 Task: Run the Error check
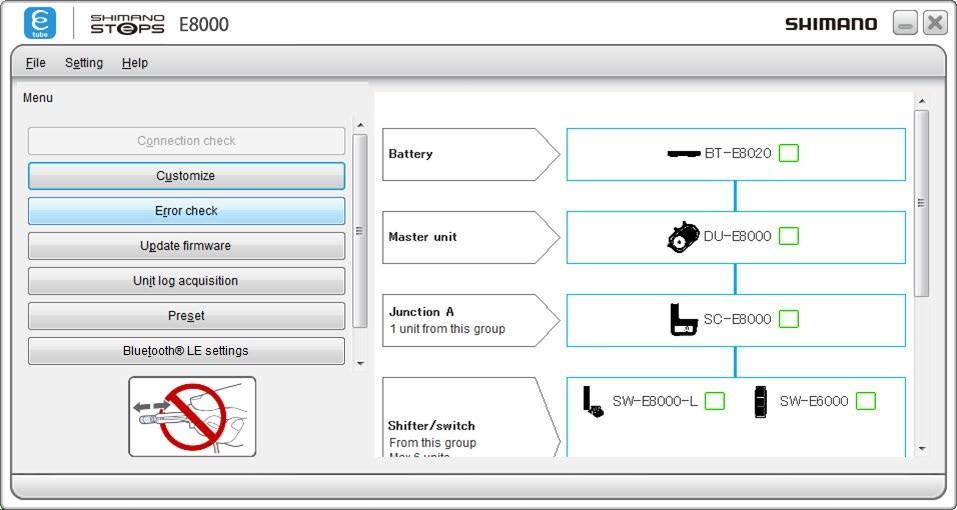(186, 211)
